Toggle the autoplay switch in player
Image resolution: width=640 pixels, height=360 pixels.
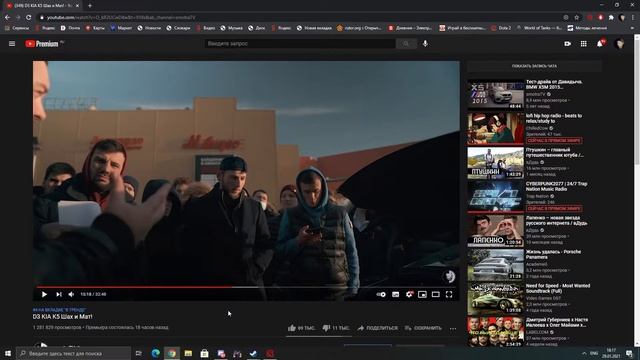click(x=381, y=294)
